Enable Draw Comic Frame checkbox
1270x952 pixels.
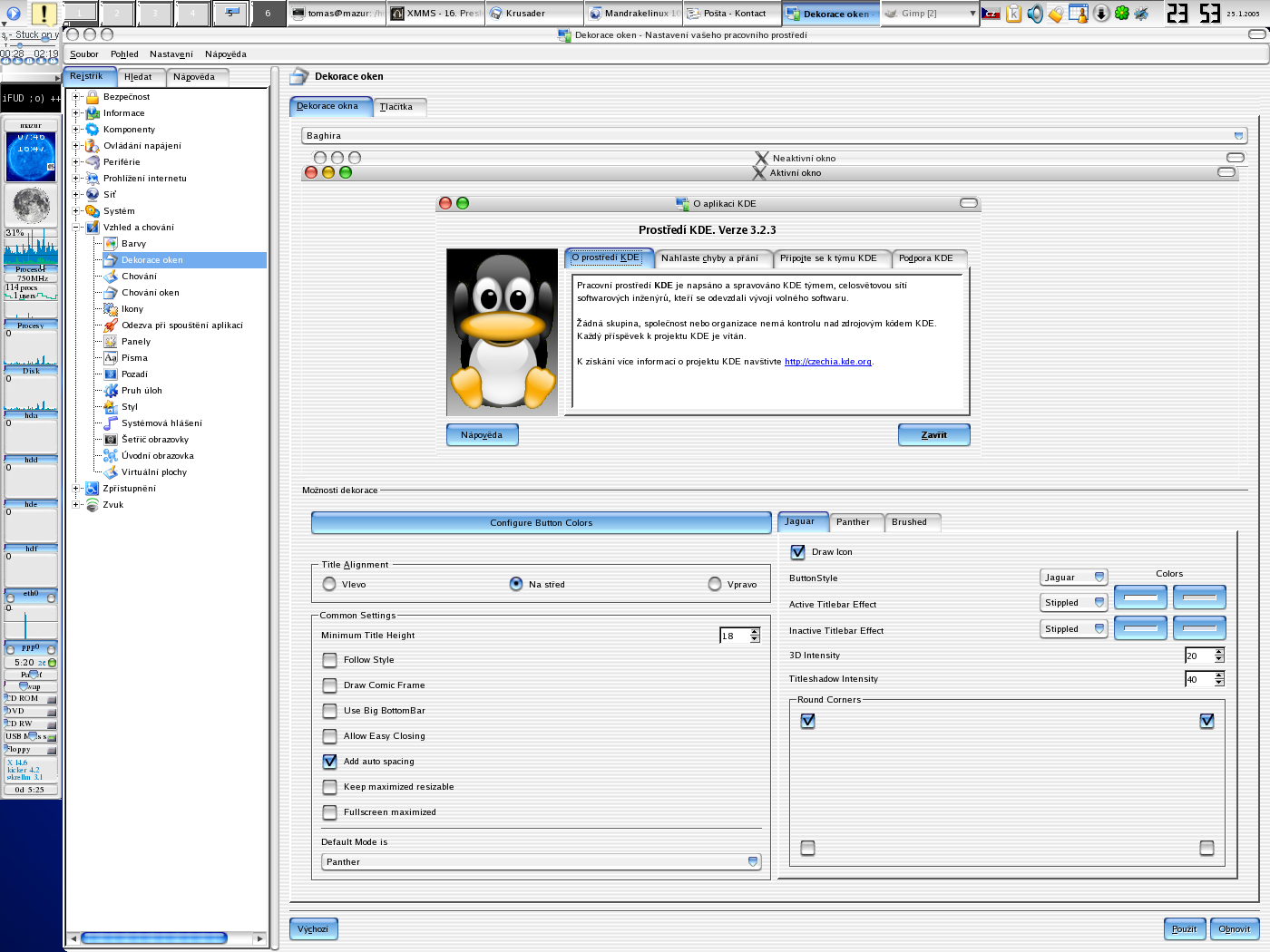(x=329, y=685)
